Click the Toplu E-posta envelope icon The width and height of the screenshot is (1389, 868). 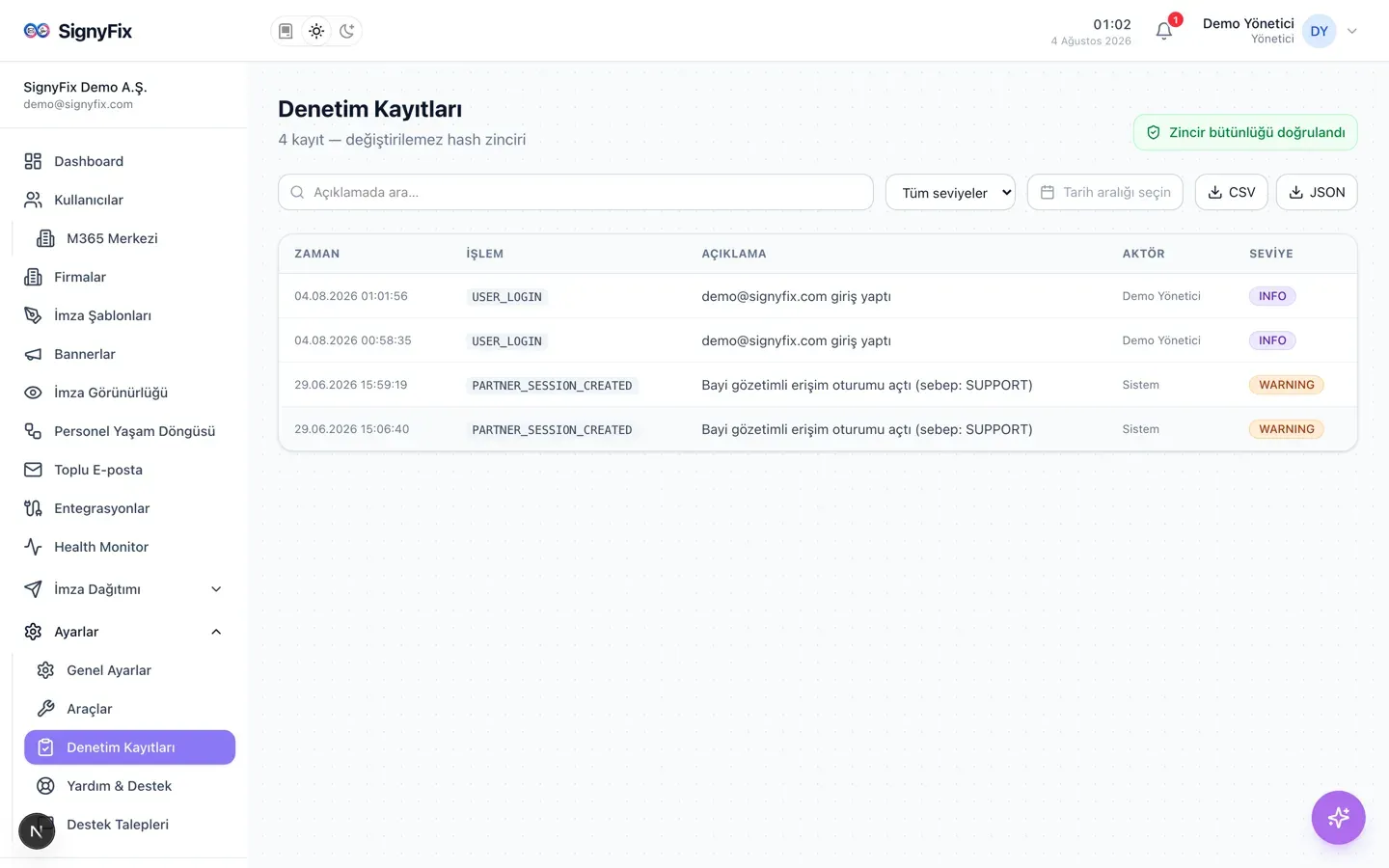point(33,470)
